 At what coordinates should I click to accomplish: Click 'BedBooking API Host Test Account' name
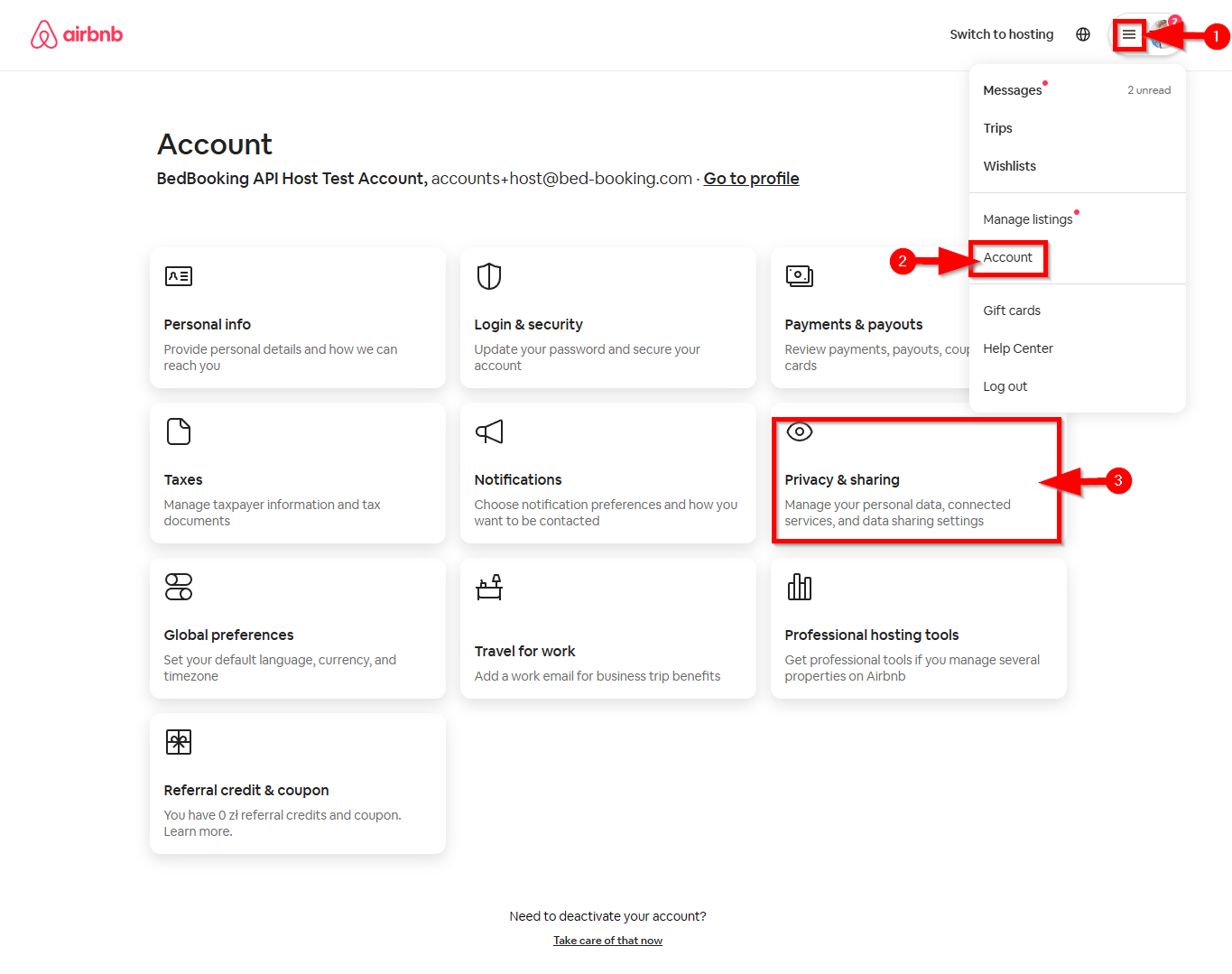click(290, 179)
